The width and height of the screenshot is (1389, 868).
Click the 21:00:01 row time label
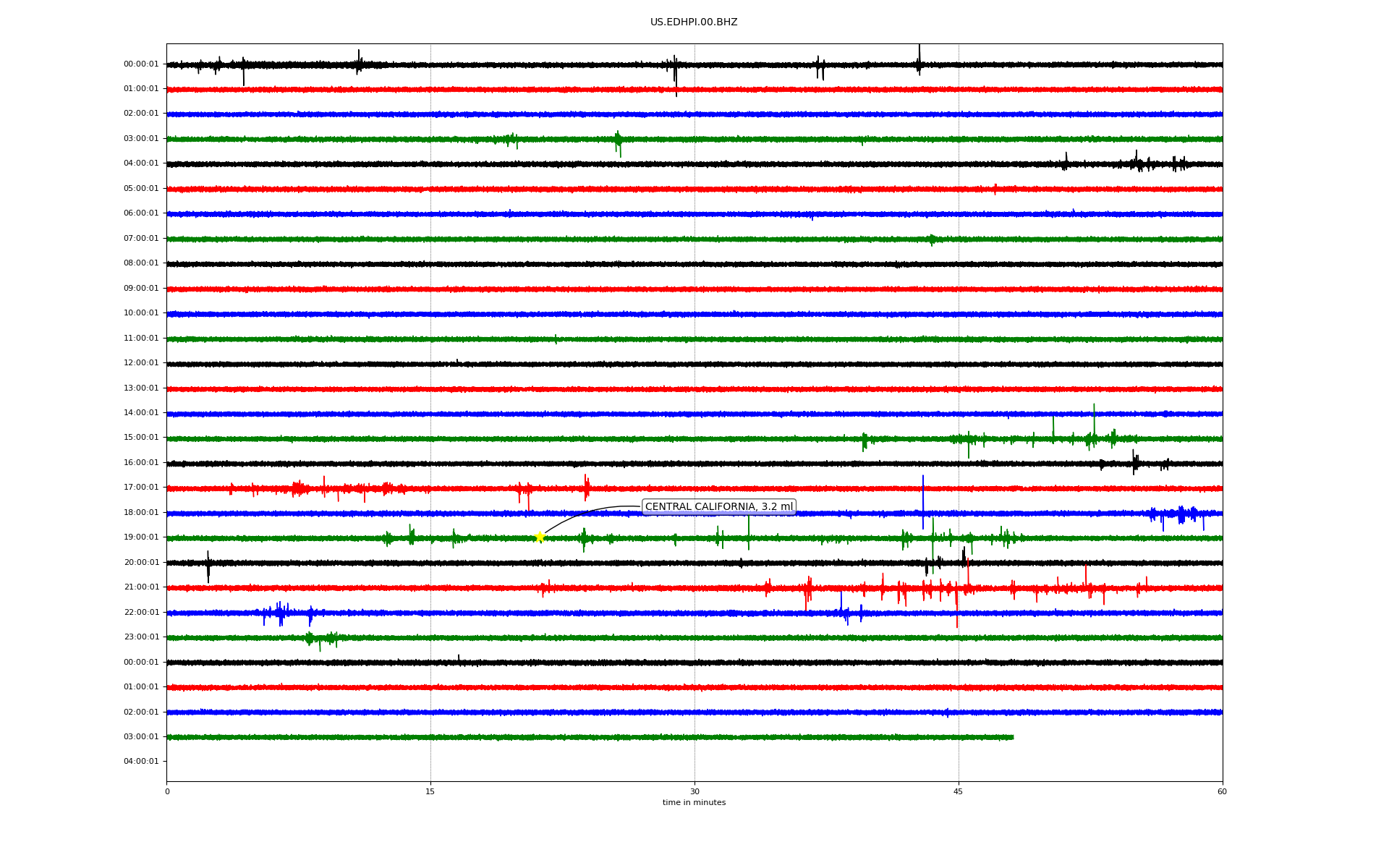click(x=141, y=587)
